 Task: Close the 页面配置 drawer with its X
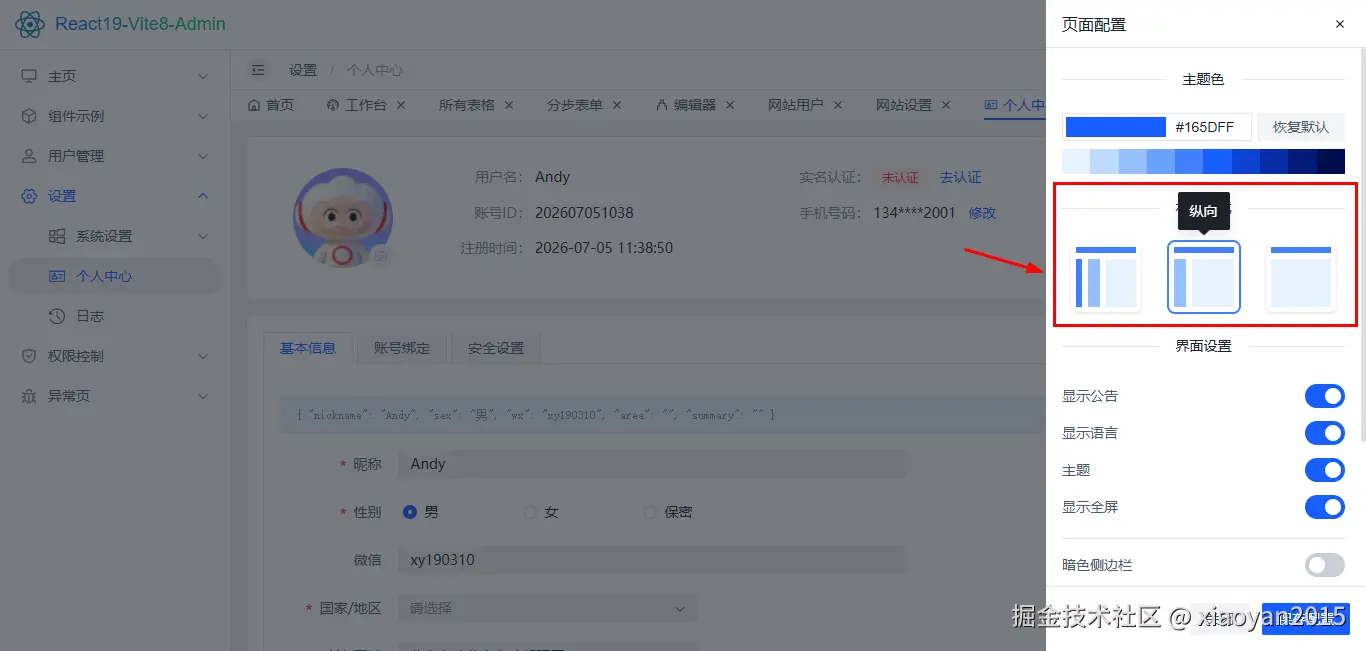[x=1340, y=24]
